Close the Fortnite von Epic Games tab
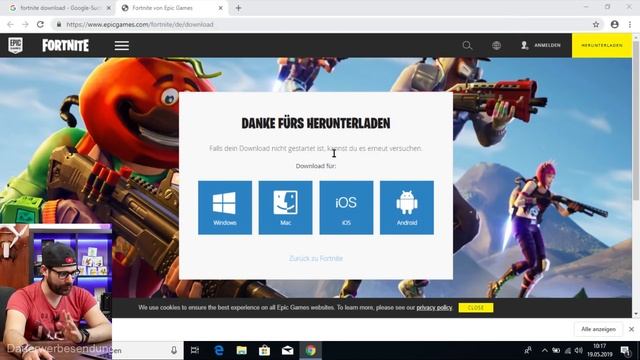640x360 pixels. [220, 8]
